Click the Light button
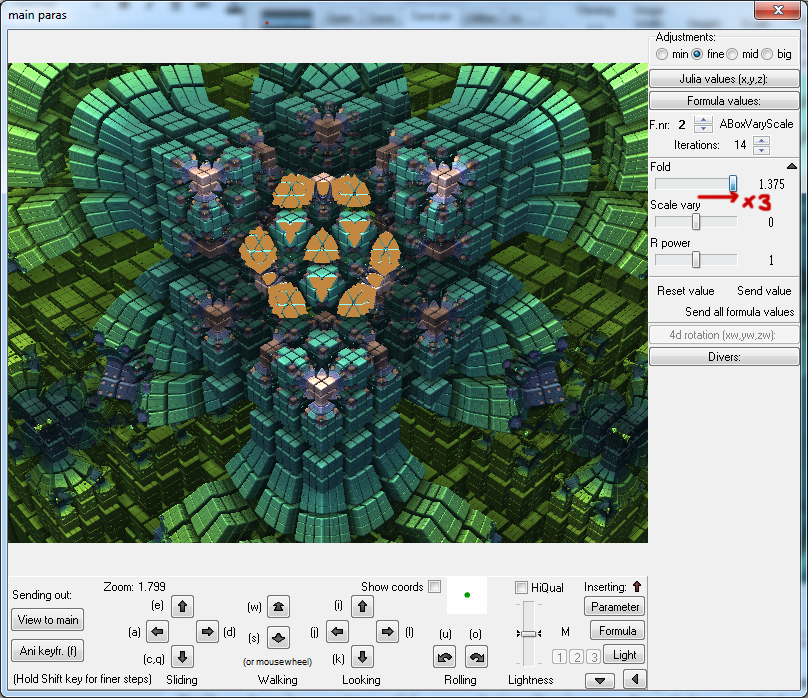The width and height of the screenshot is (808, 698). tap(623, 654)
